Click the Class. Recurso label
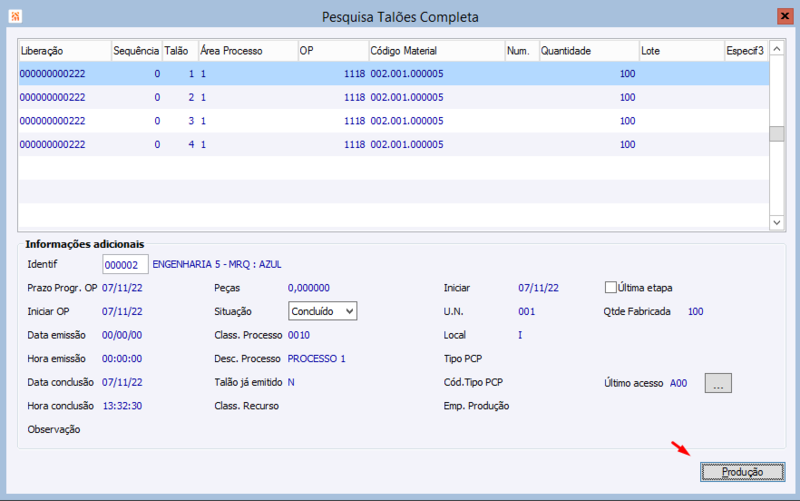Image resolution: width=800 pixels, height=501 pixels. point(246,406)
